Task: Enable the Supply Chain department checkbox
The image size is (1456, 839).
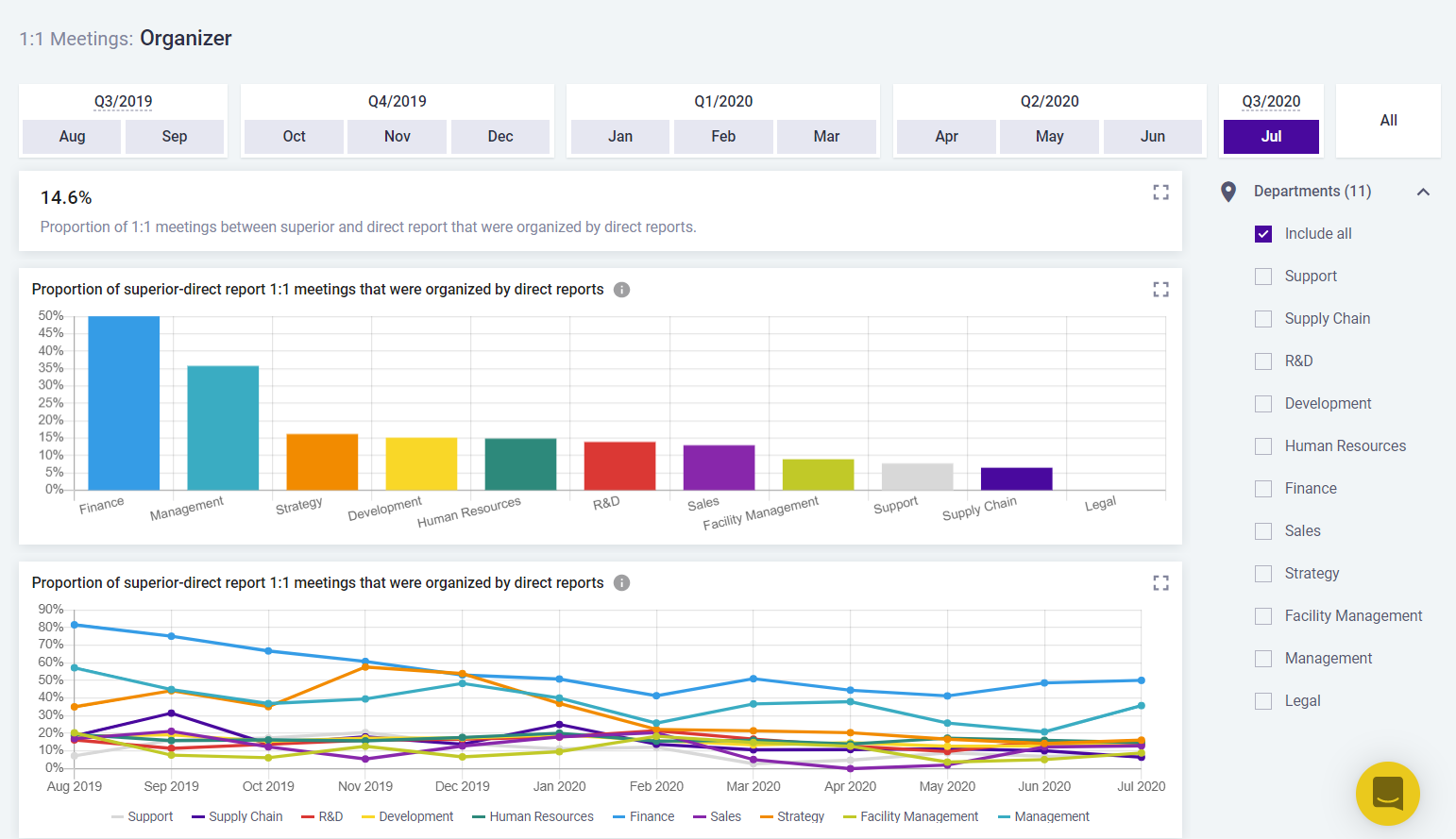Action: coord(1263,319)
